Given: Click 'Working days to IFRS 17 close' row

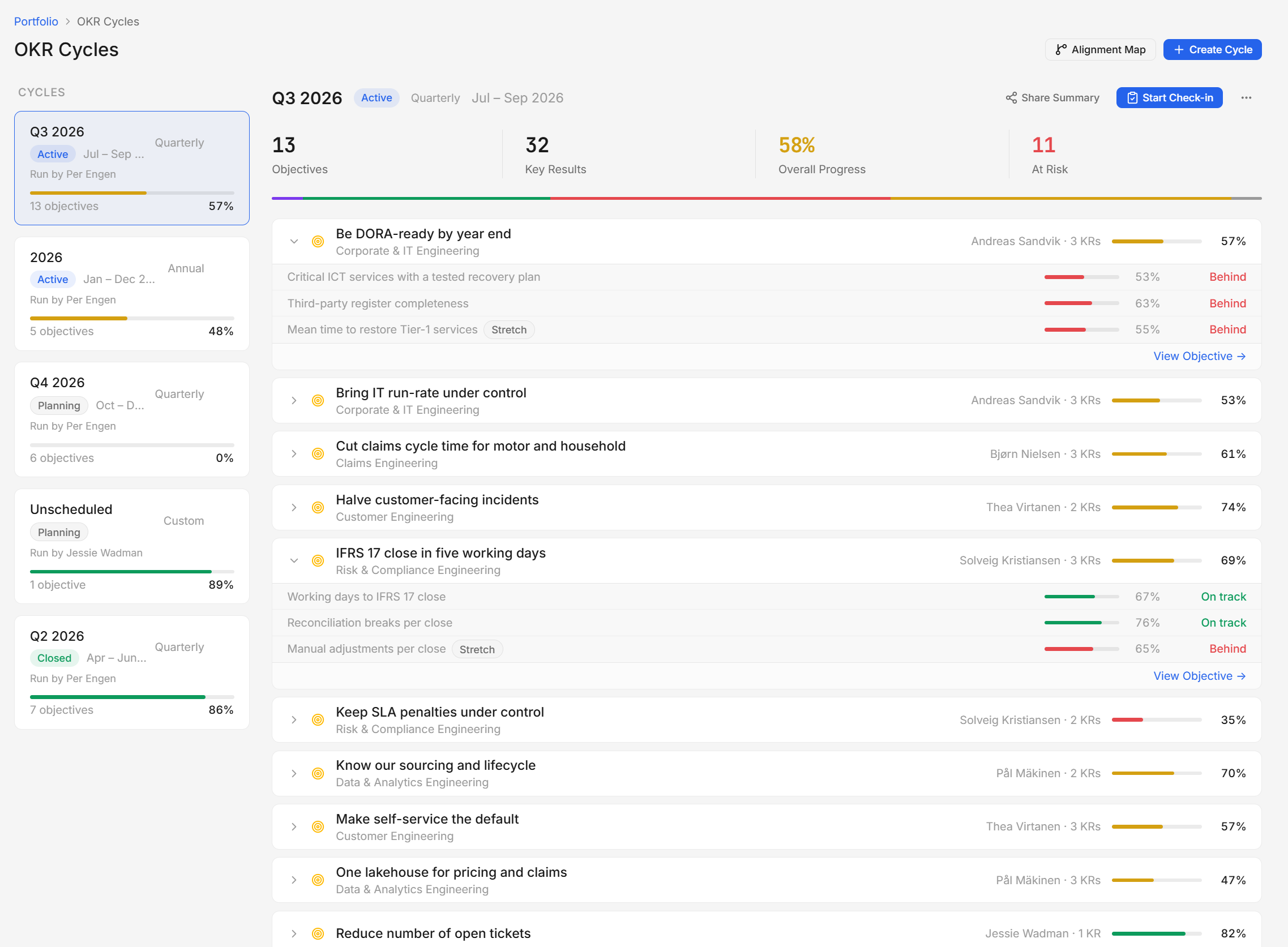Looking at the screenshot, I should [x=767, y=597].
